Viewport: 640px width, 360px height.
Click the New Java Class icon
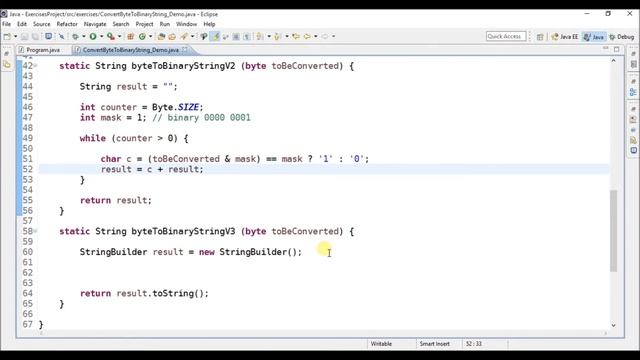[x=142, y=36]
